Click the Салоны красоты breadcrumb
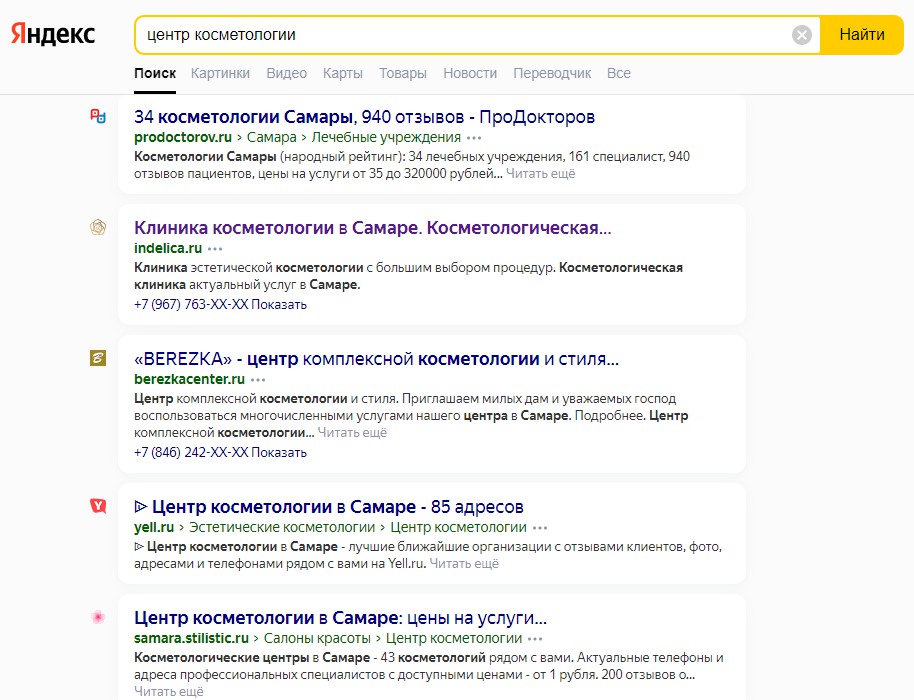Screen dimensions: 914x700 pos(317,638)
